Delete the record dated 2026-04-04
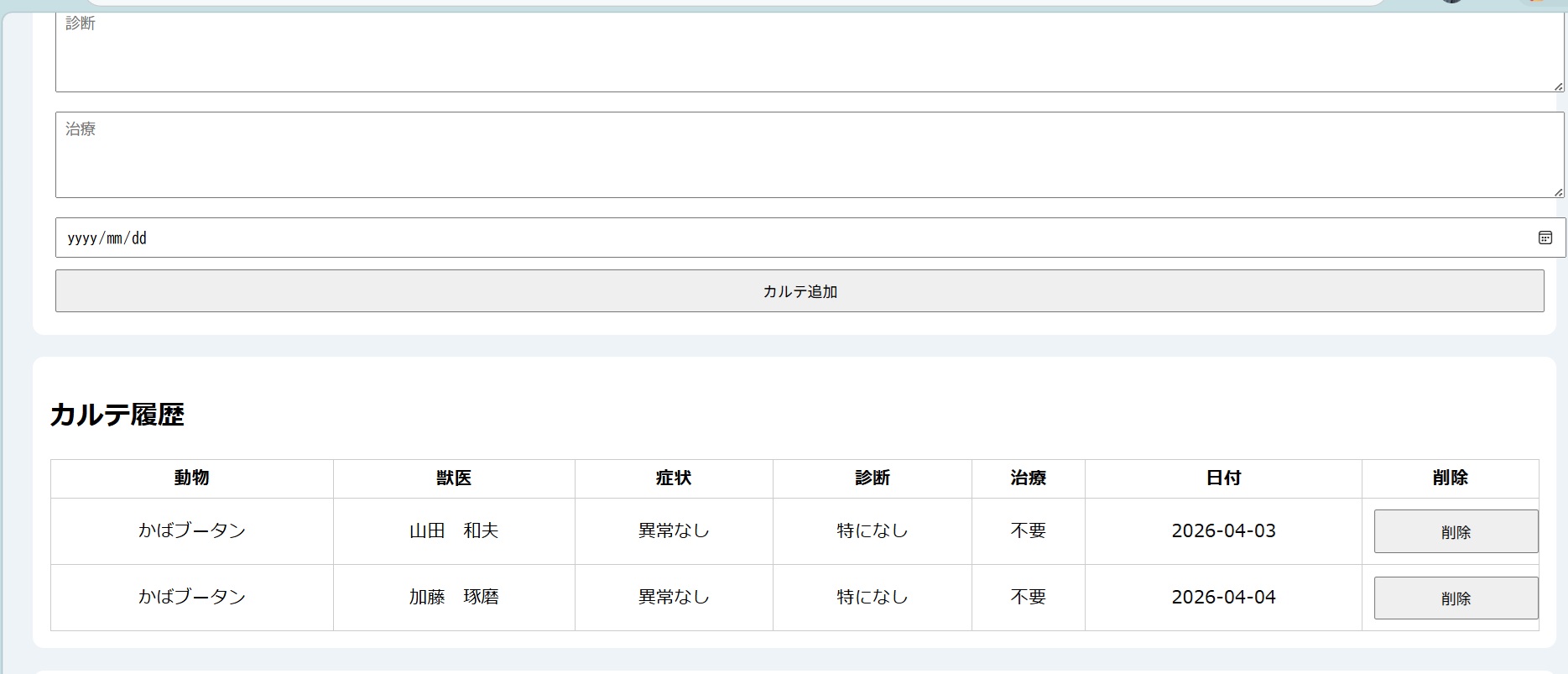The height and width of the screenshot is (674, 1568). click(1456, 598)
